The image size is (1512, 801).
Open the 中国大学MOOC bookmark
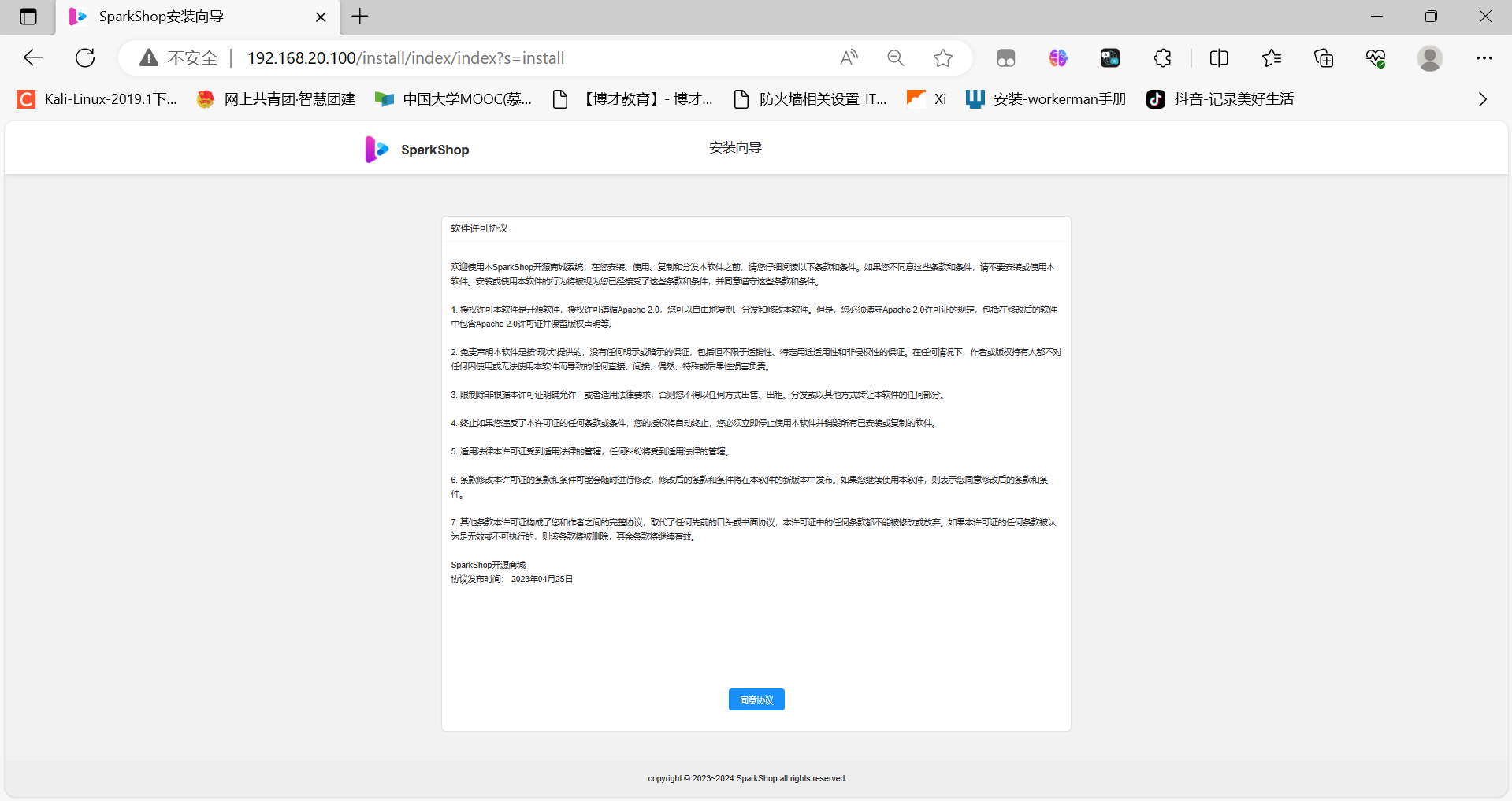tap(454, 99)
